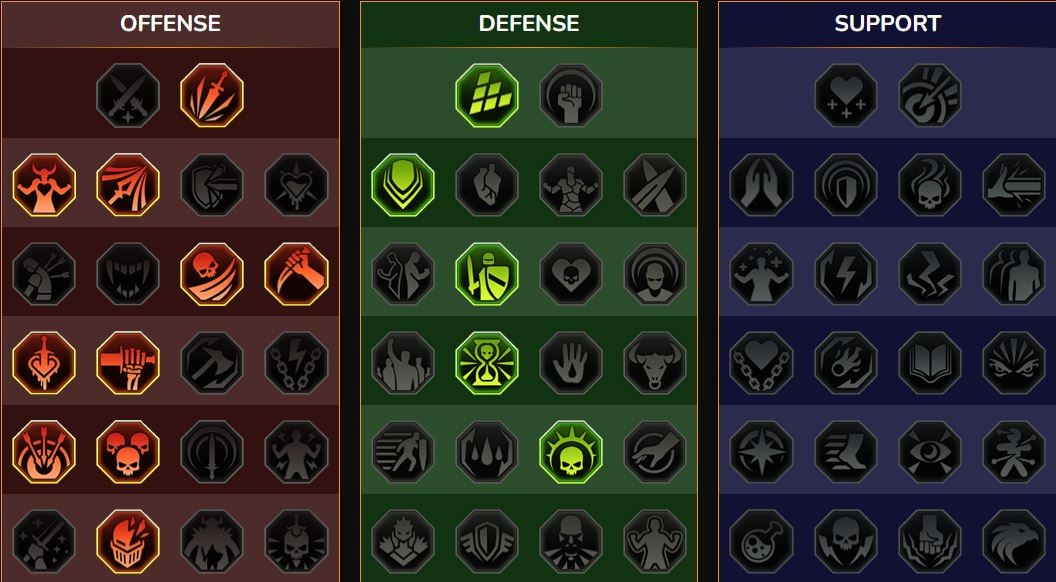Select the SUPPORT tree header
Viewport: 1056px width, 582px height.
click(888, 24)
